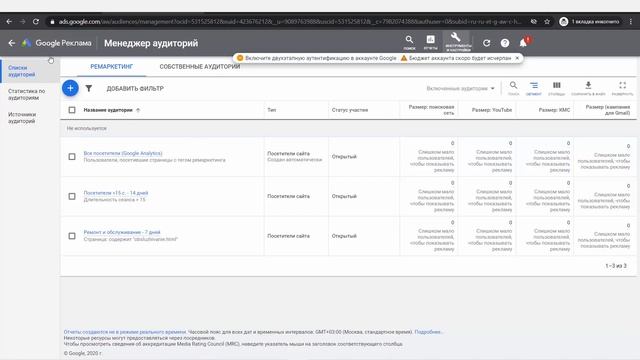Open the Посетители +15 с. - 14 дней audience

pos(116,193)
